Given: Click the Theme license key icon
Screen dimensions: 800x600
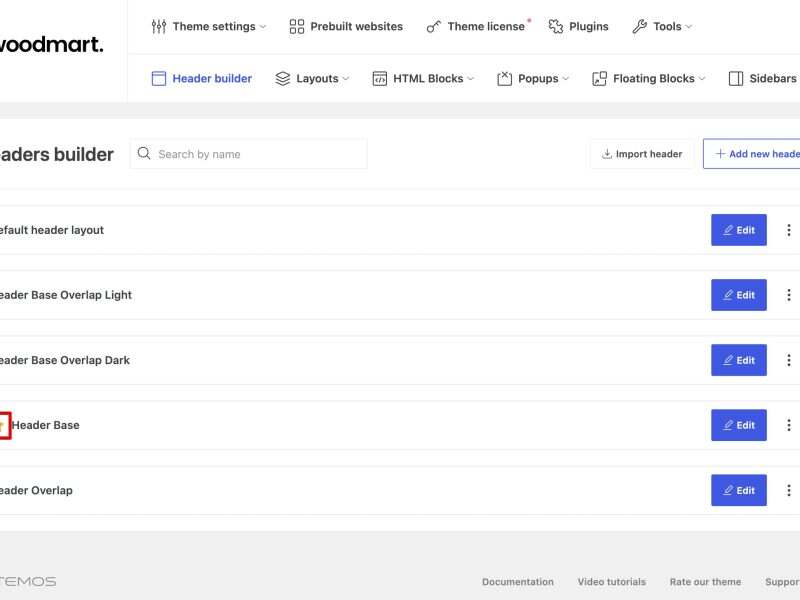Looking at the screenshot, I should pyautogui.click(x=433, y=27).
